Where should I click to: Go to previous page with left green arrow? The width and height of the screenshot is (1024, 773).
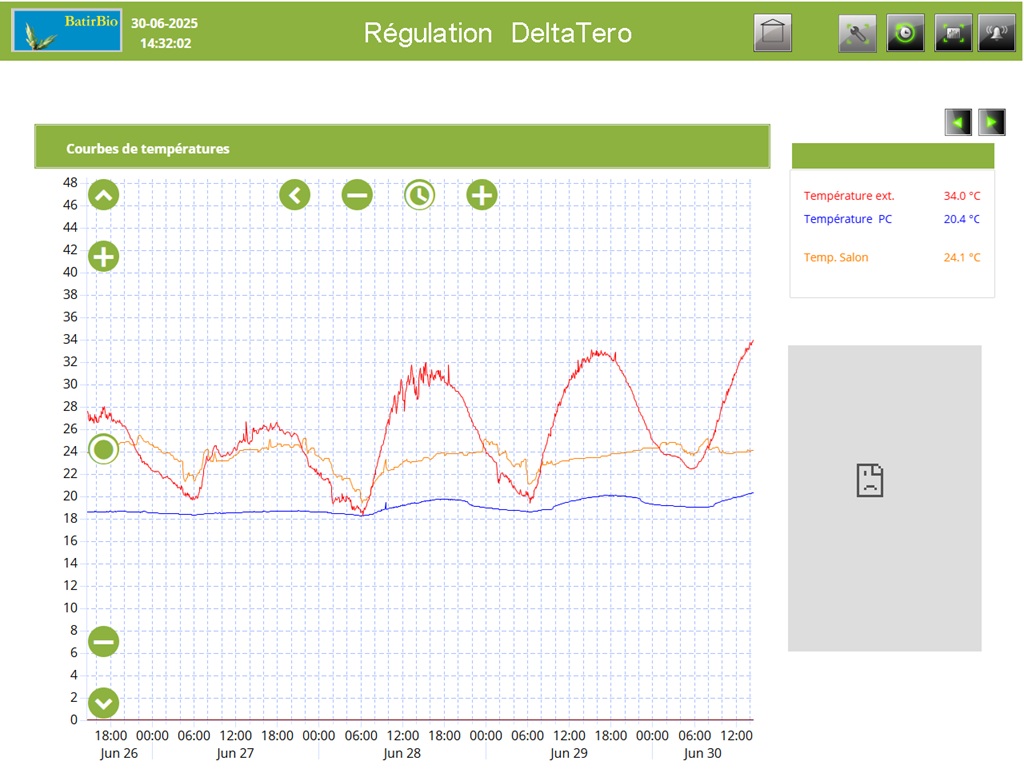(x=958, y=122)
